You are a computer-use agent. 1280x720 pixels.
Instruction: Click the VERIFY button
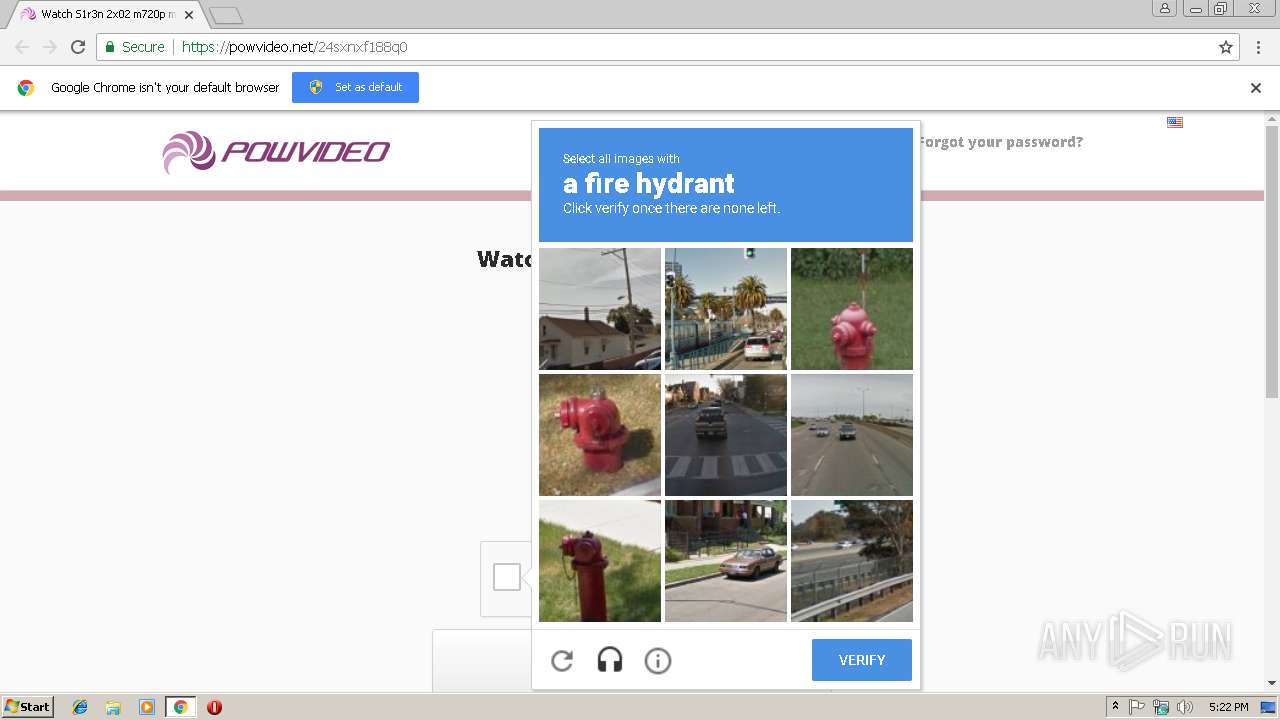tap(862, 660)
